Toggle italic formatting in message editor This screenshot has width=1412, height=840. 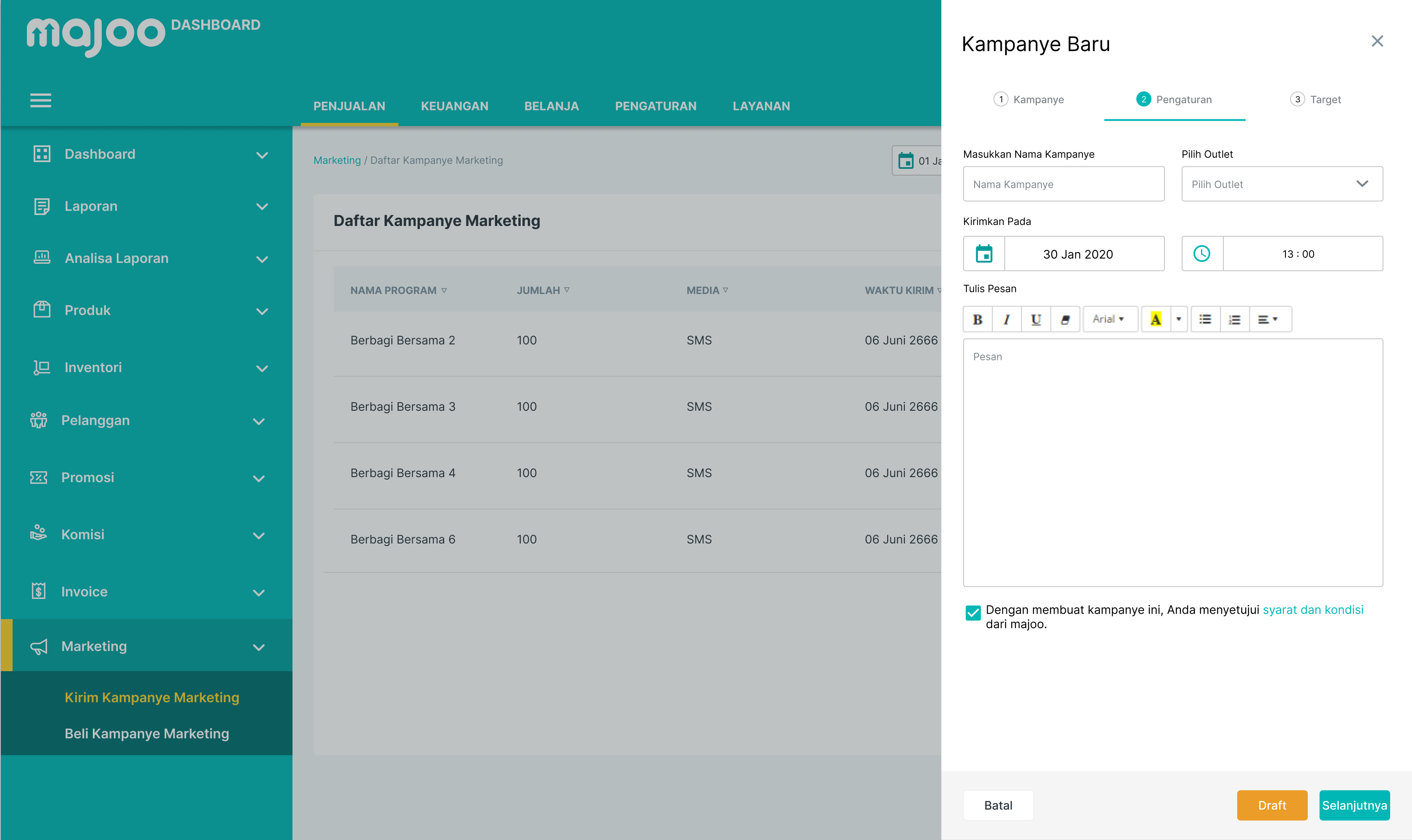(x=1007, y=319)
